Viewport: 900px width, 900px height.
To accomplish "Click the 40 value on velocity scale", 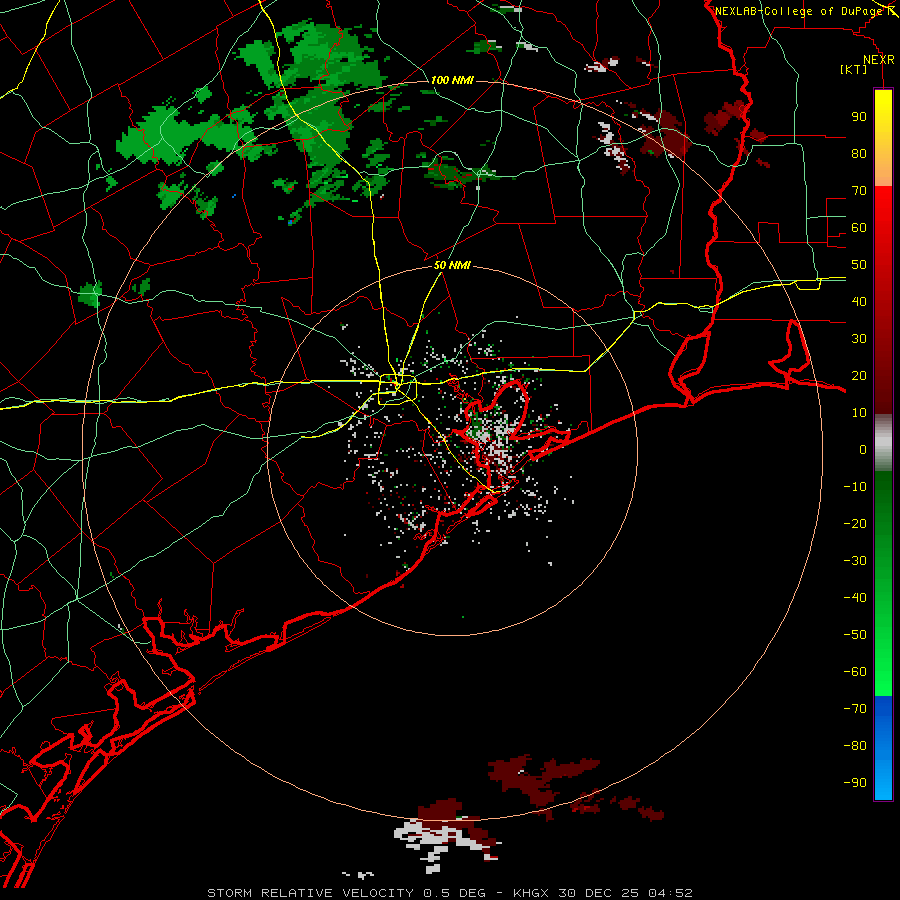I will pos(859,301).
